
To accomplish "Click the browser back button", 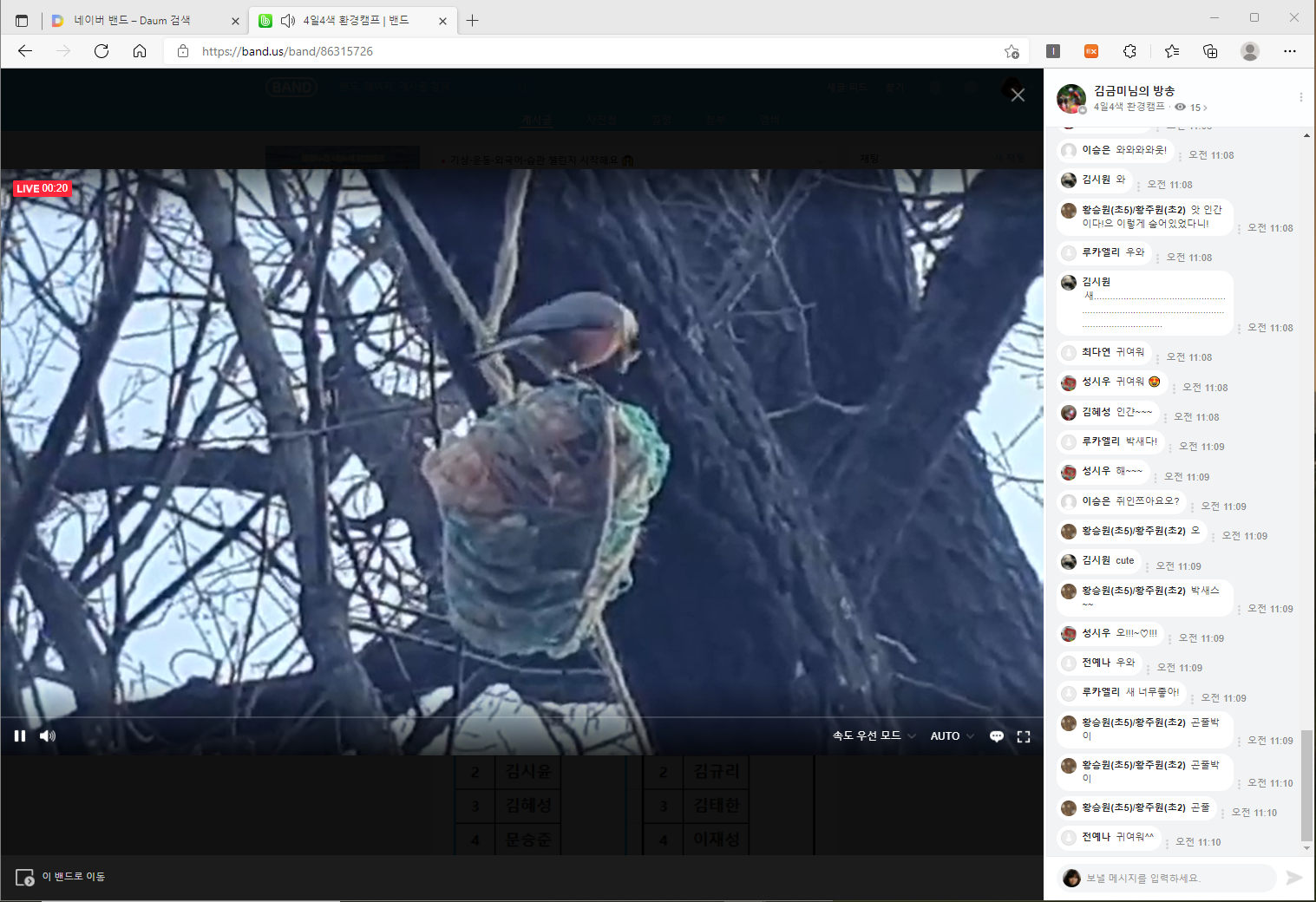I will tap(24, 51).
